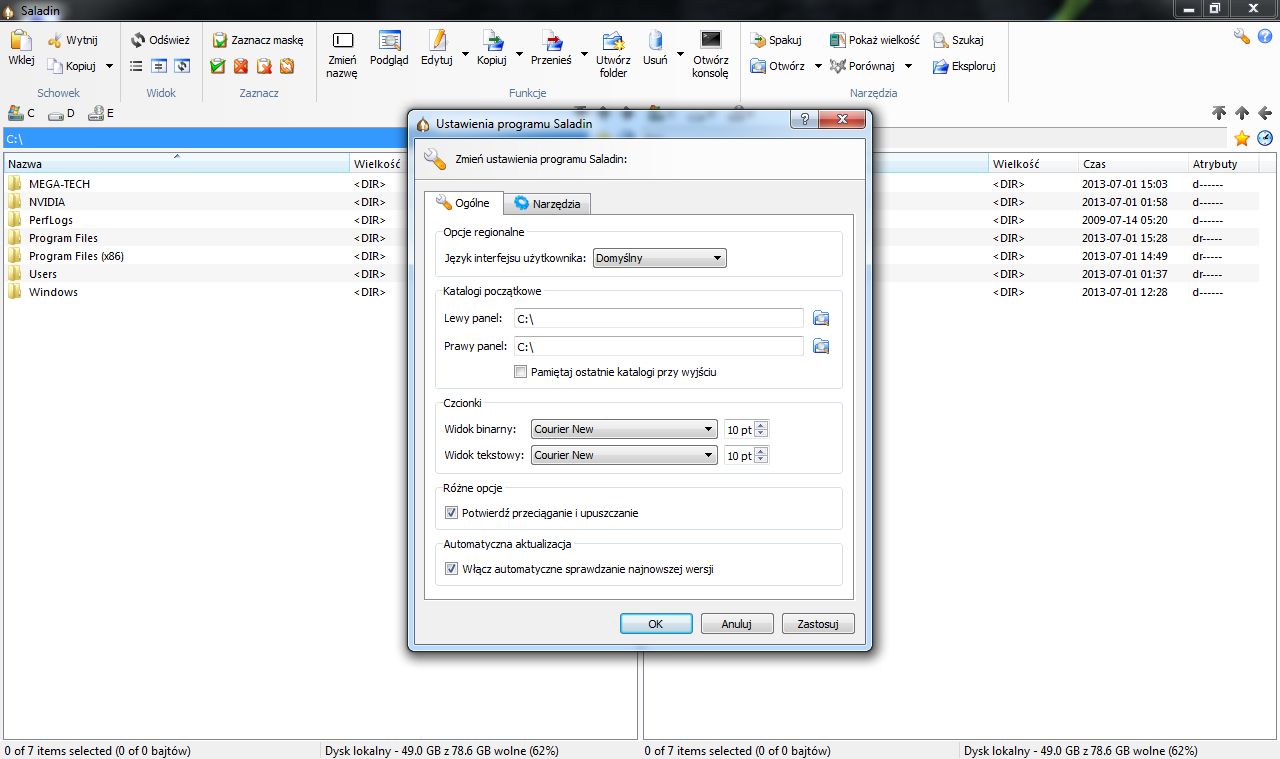Click the Porównaj compare icon

[838, 66]
